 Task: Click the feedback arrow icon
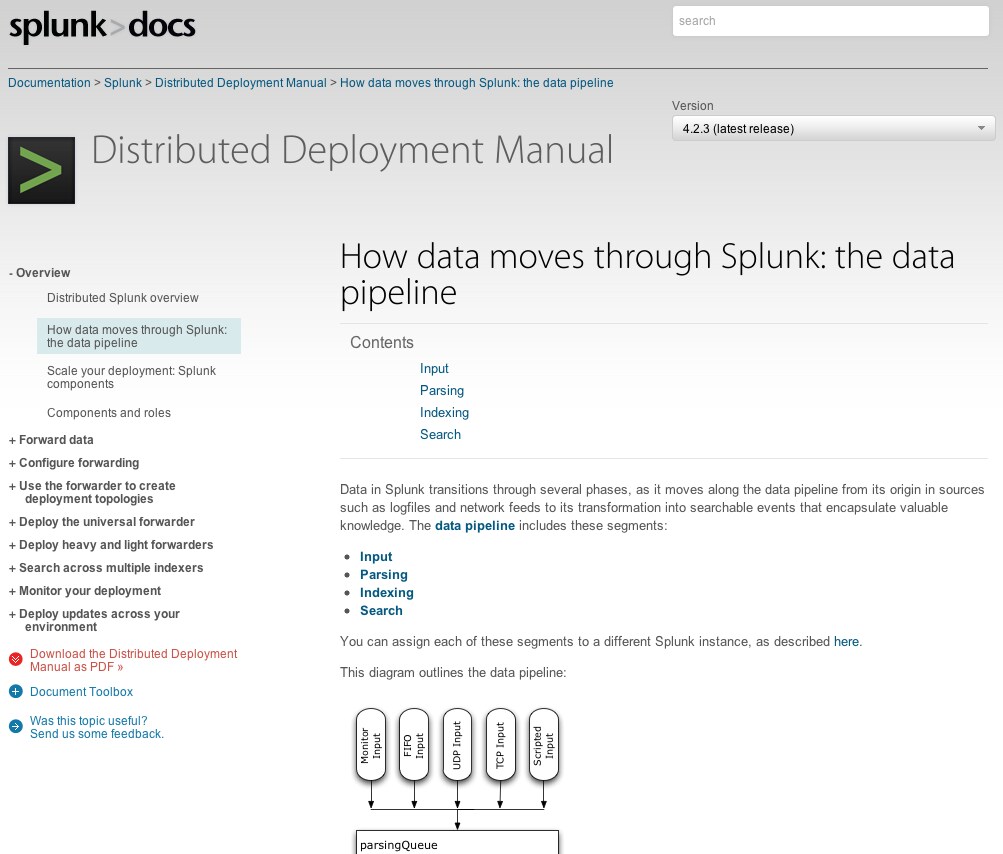16,726
